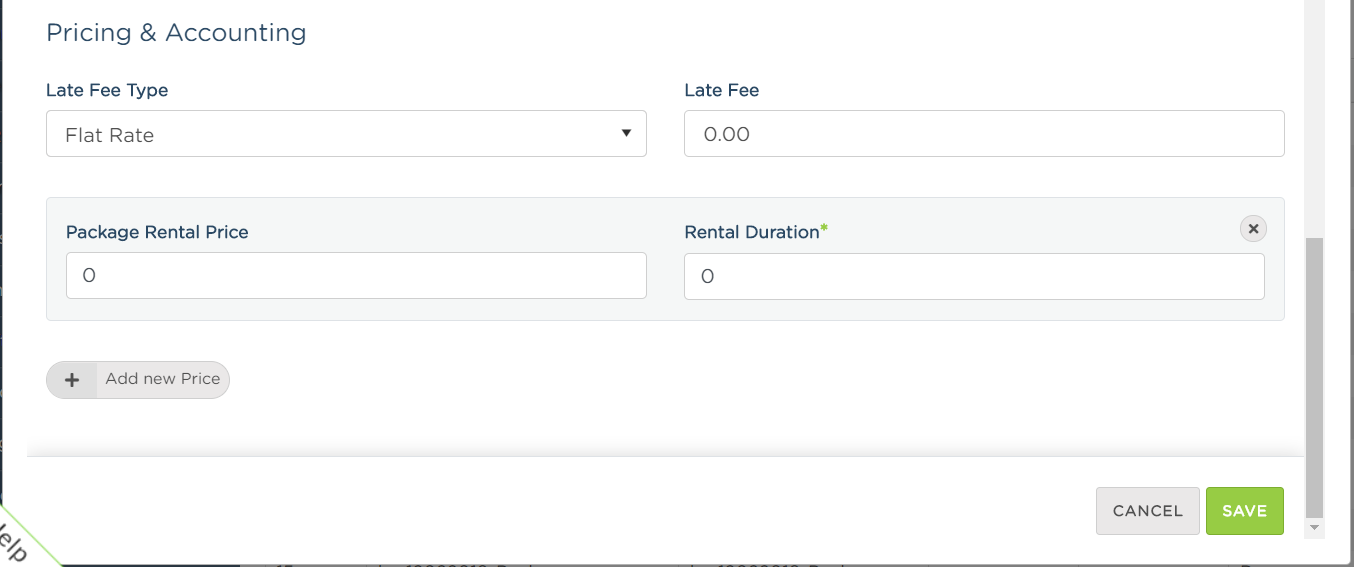1354x567 pixels.
Task: Click the Add new Price label text
Action: tap(163, 379)
